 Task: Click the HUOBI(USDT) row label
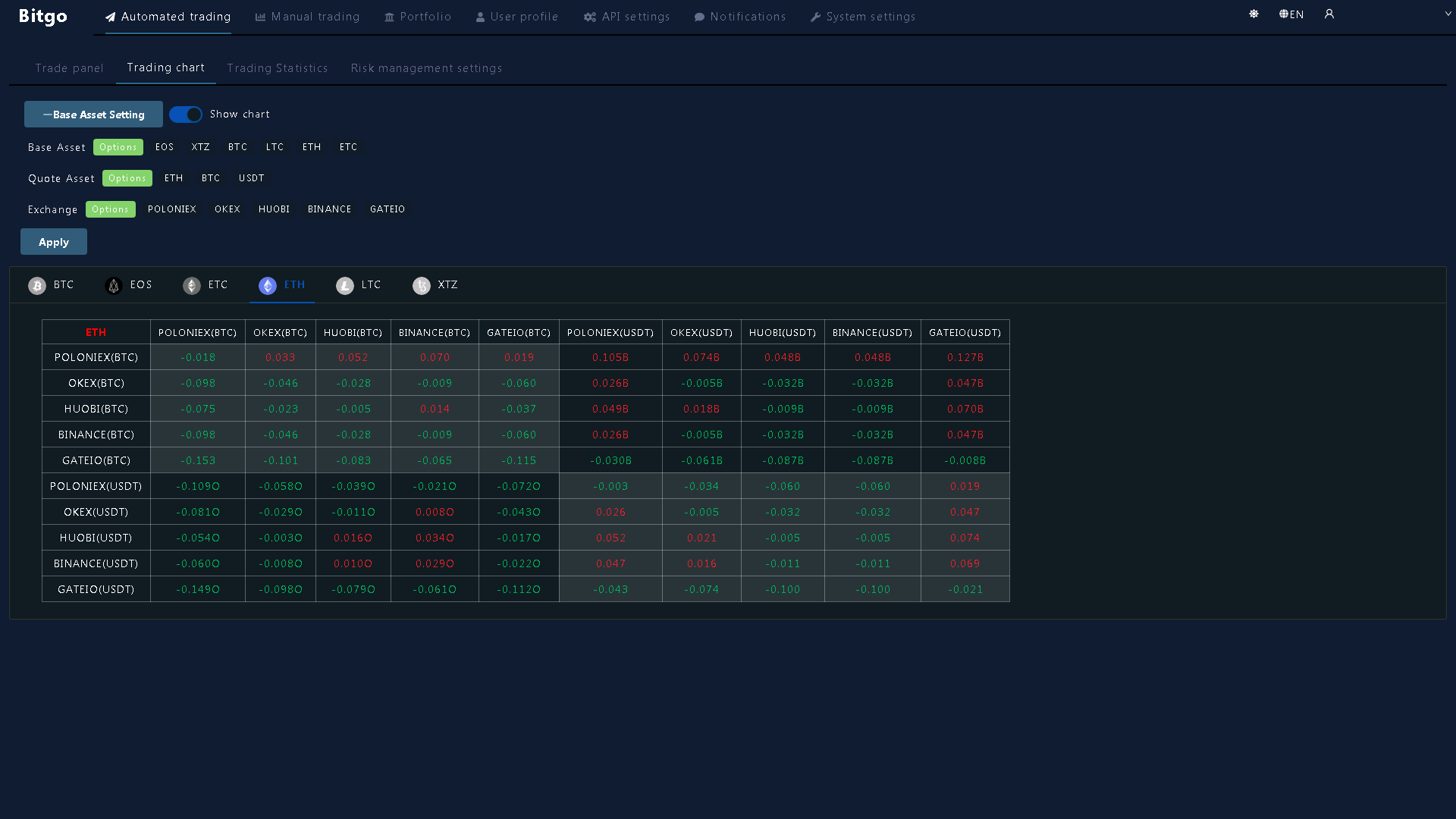[96, 538]
